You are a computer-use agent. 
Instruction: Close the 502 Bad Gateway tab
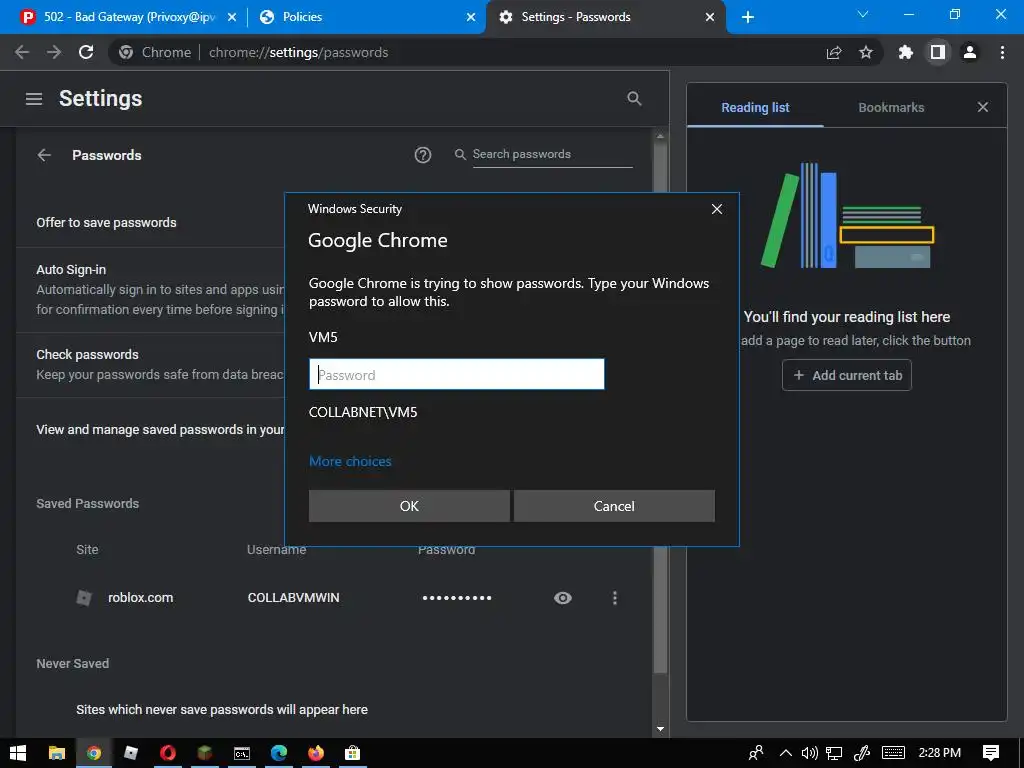click(x=232, y=17)
